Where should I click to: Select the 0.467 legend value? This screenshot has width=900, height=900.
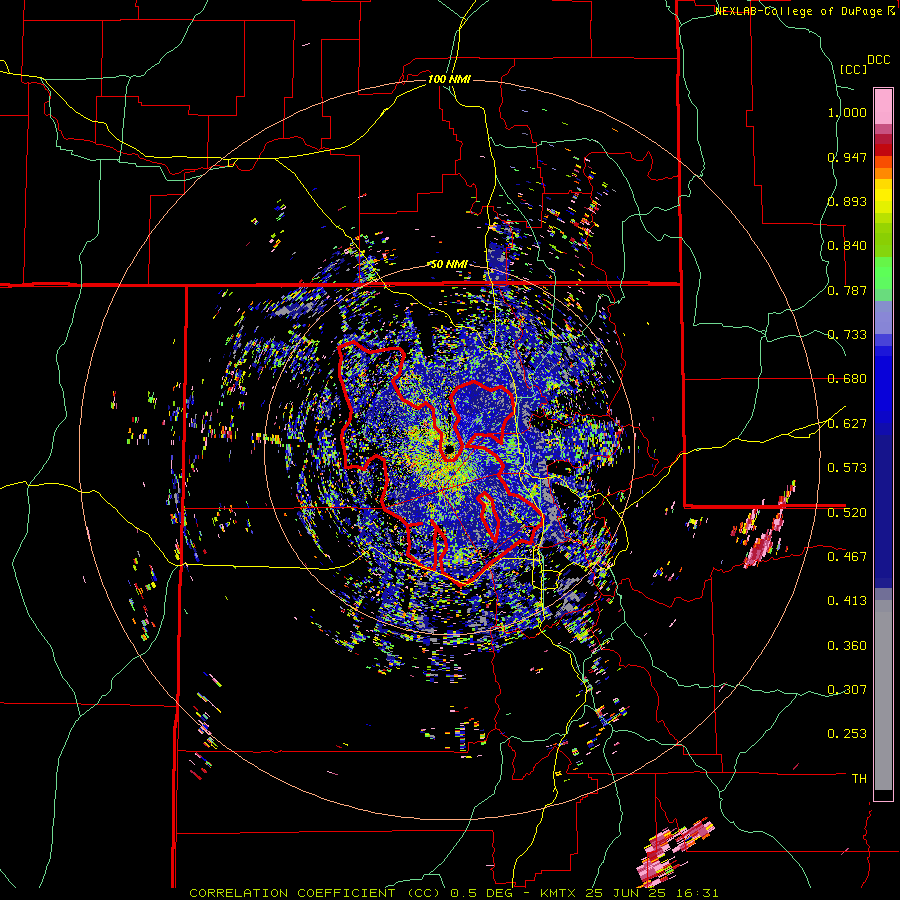coord(847,557)
